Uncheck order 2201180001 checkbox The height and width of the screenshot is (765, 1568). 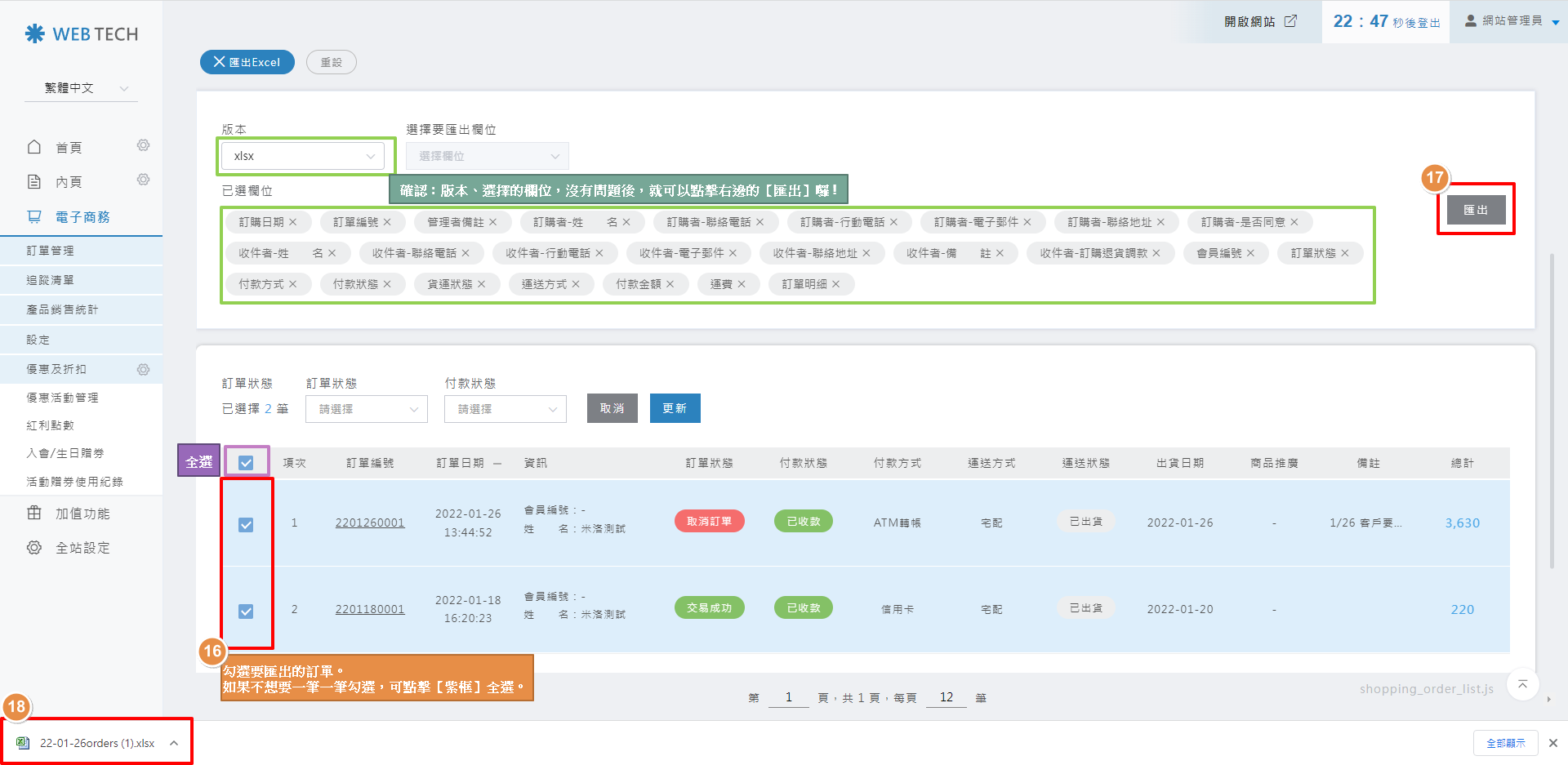tap(246, 612)
